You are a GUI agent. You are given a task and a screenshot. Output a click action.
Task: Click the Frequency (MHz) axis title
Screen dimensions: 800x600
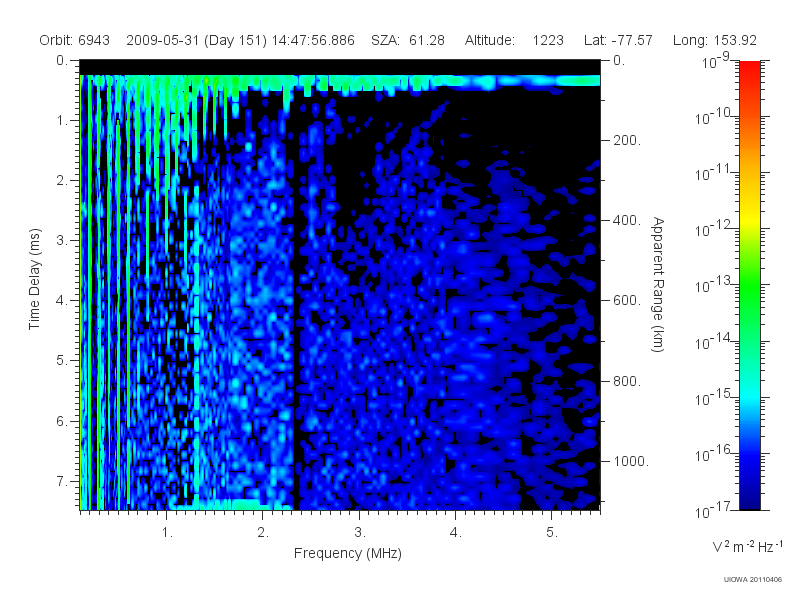tap(348, 554)
